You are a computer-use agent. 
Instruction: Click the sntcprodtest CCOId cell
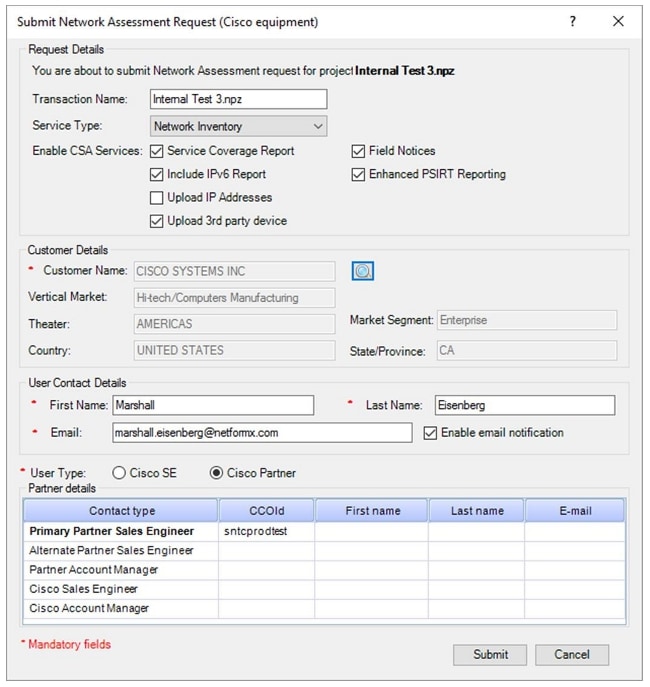tap(266, 531)
